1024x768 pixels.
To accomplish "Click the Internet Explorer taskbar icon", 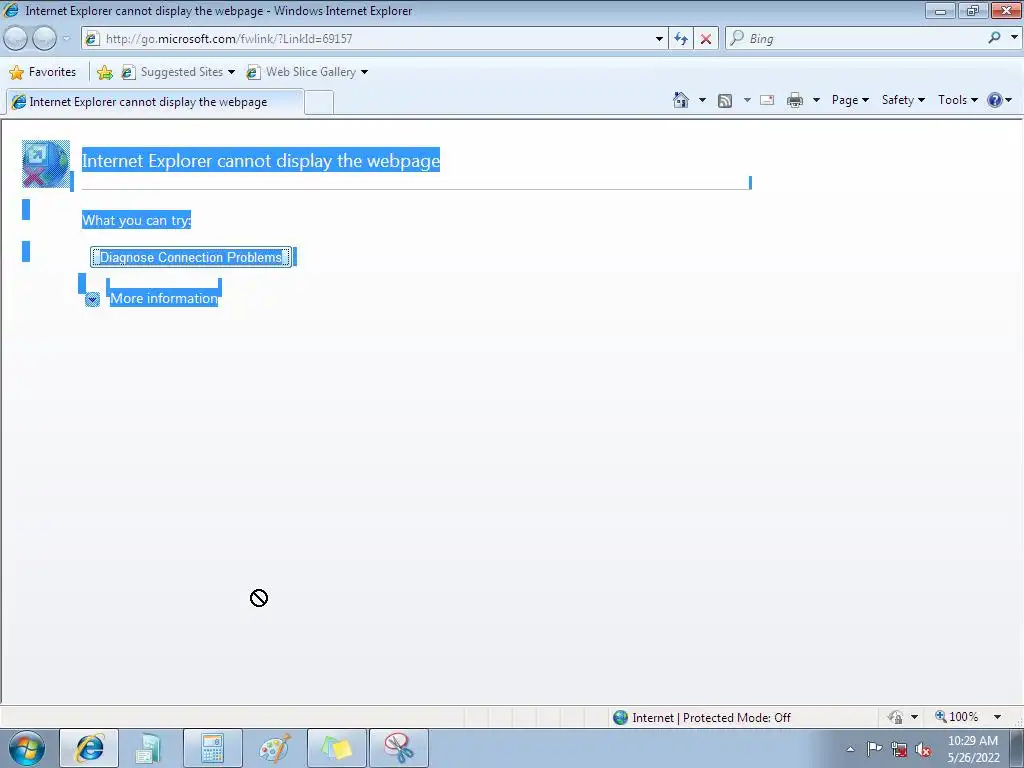I will [89, 748].
